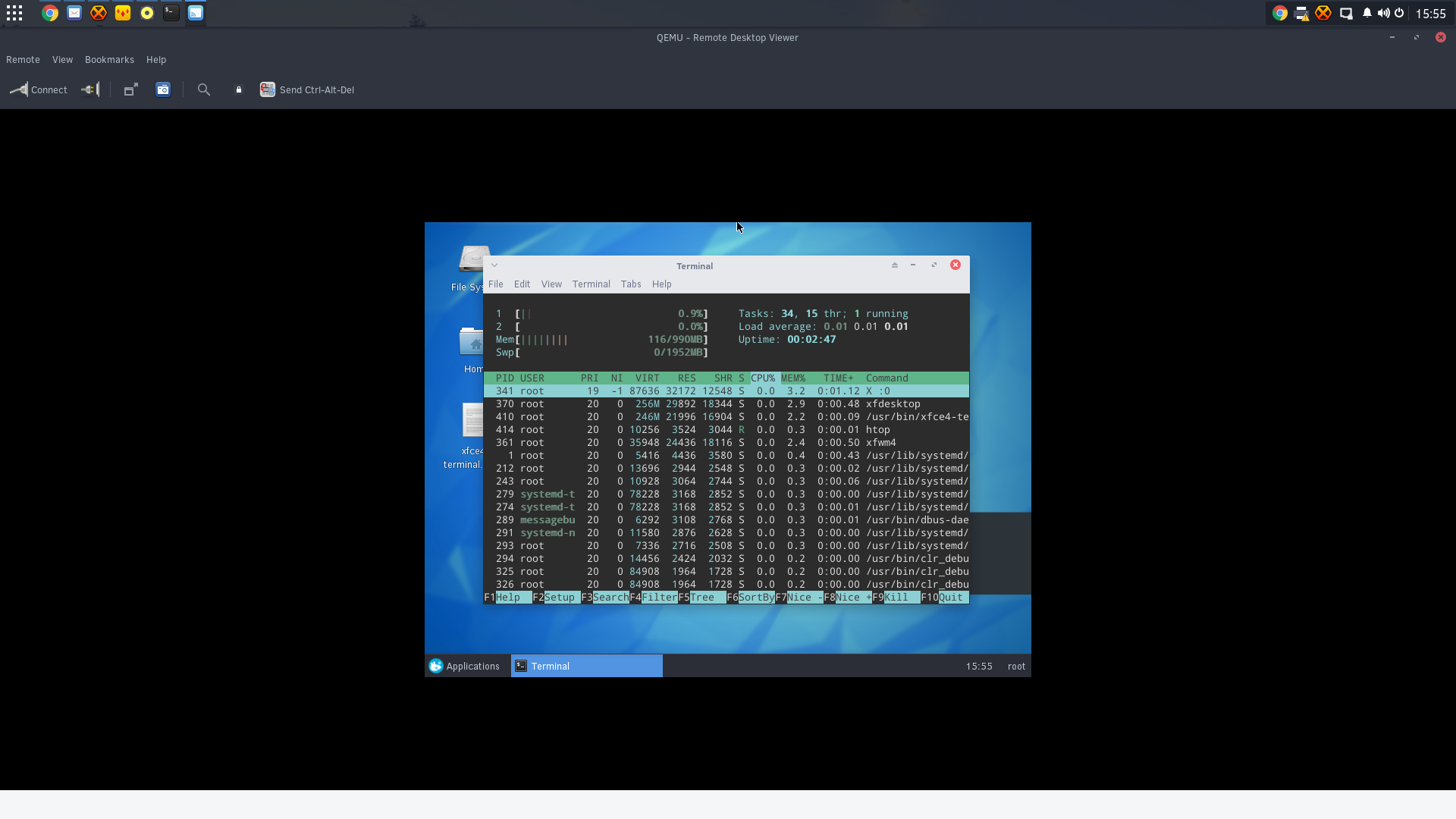The image size is (1456, 819).
Task: Click the Connect toolbar button
Action: (x=39, y=89)
